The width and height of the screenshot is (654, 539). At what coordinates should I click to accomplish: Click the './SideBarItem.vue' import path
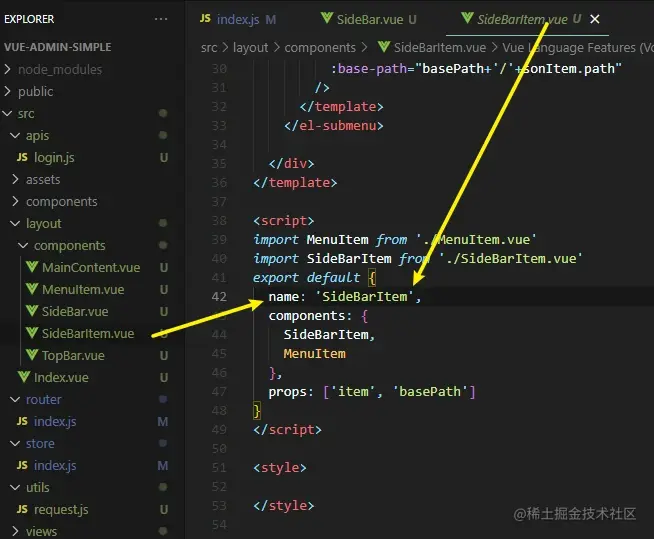(511, 259)
